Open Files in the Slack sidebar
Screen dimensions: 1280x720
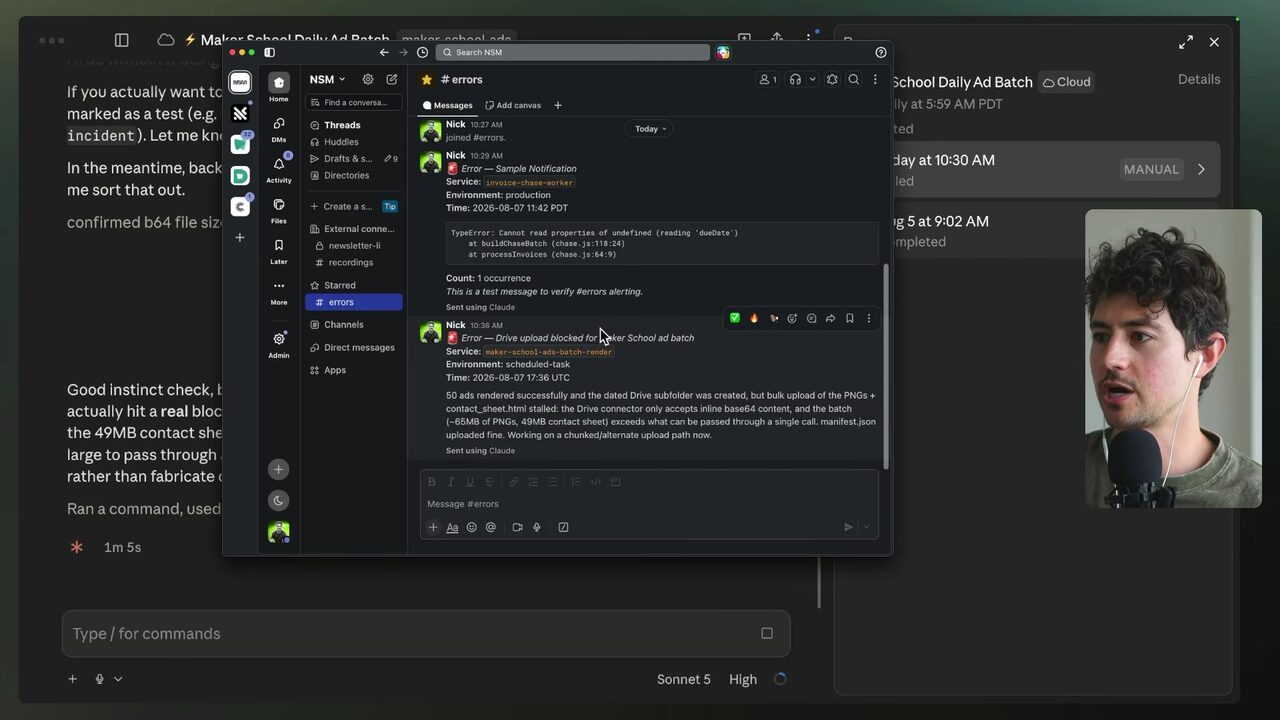[x=279, y=210]
